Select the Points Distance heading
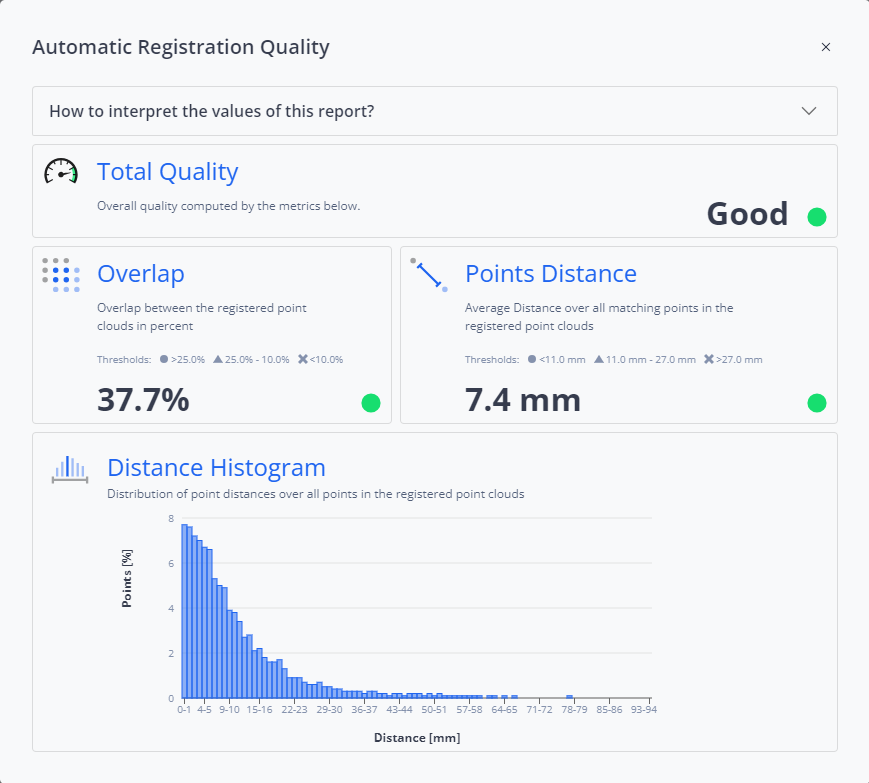Image resolution: width=869 pixels, height=783 pixels. point(550,274)
